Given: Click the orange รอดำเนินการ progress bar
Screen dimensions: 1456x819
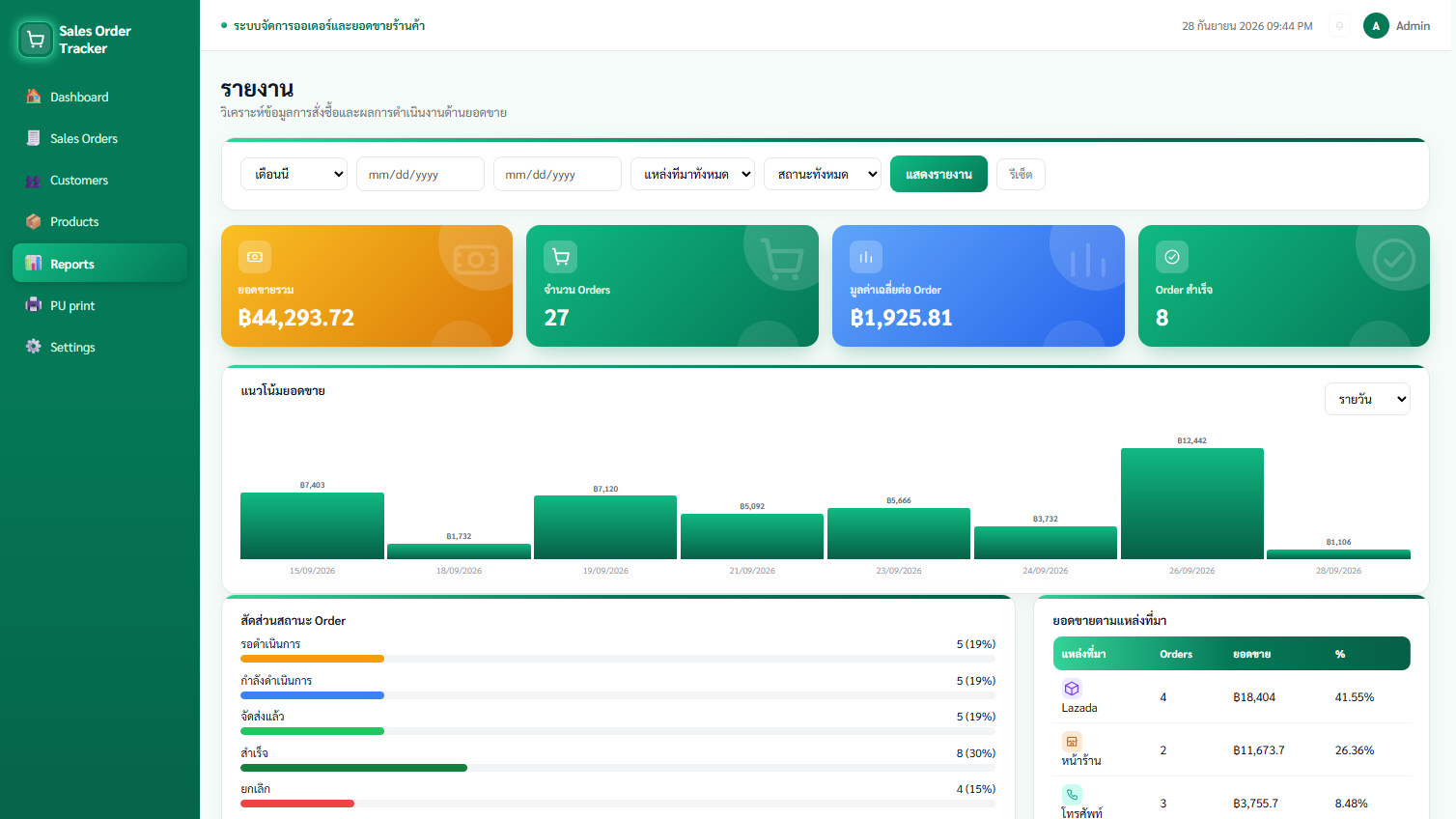Looking at the screenshot, I should 312,659.
